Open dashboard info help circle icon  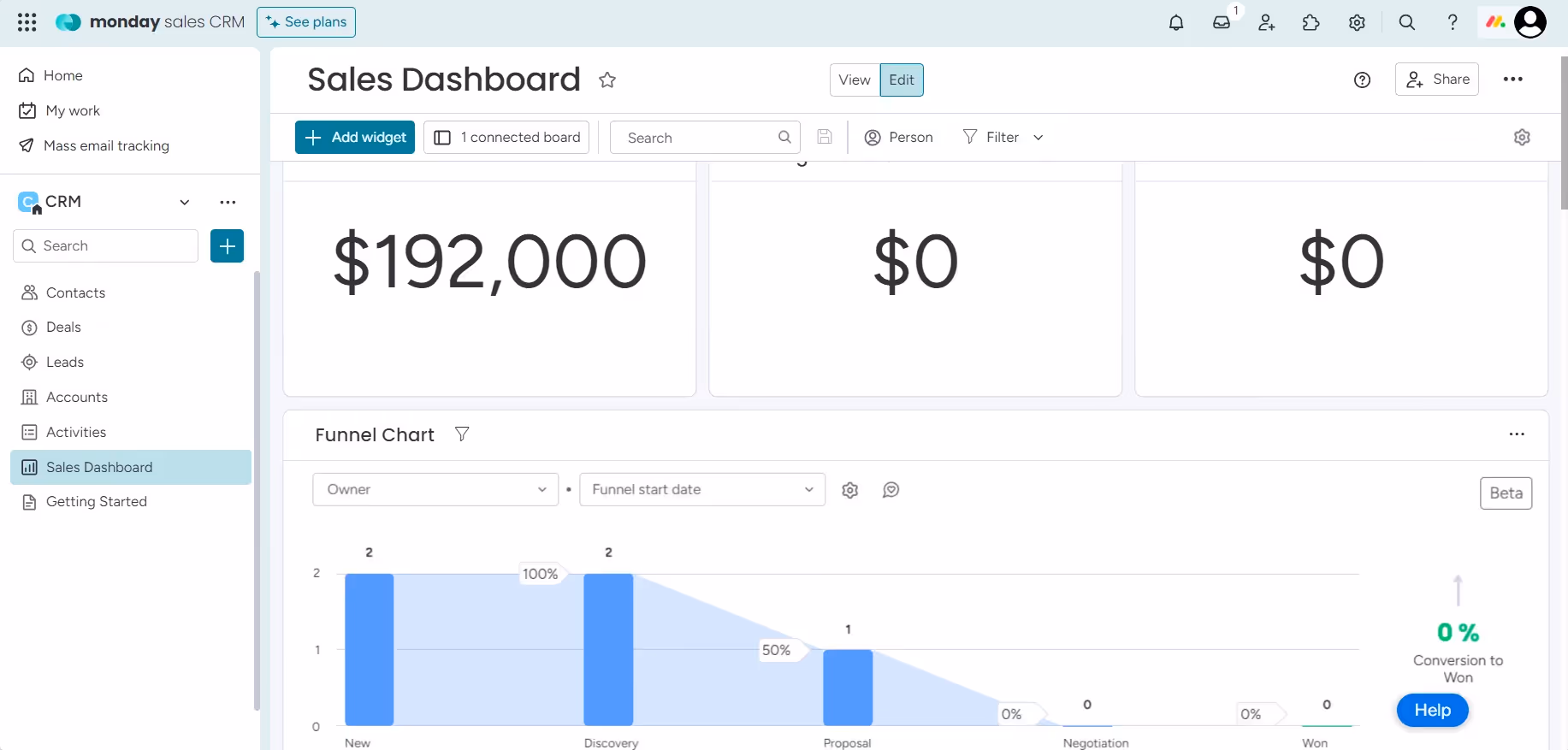pos(1363,80)
